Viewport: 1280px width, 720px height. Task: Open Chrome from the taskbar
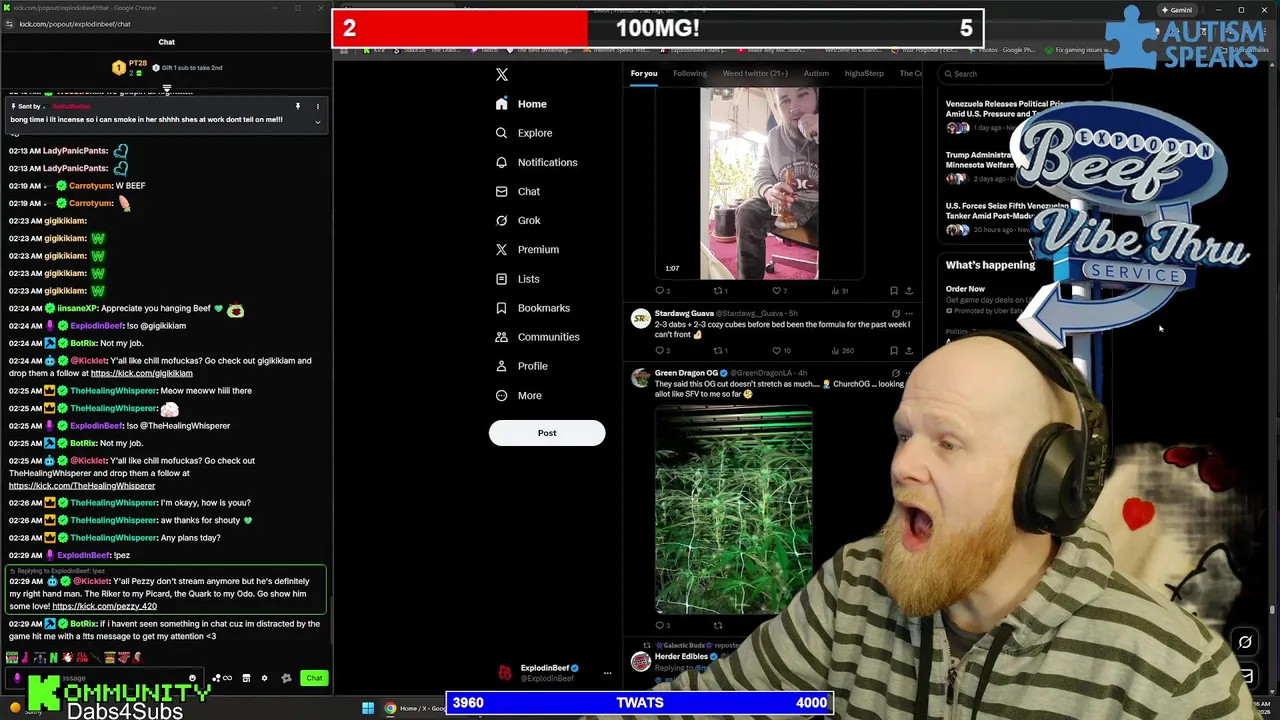390,708
